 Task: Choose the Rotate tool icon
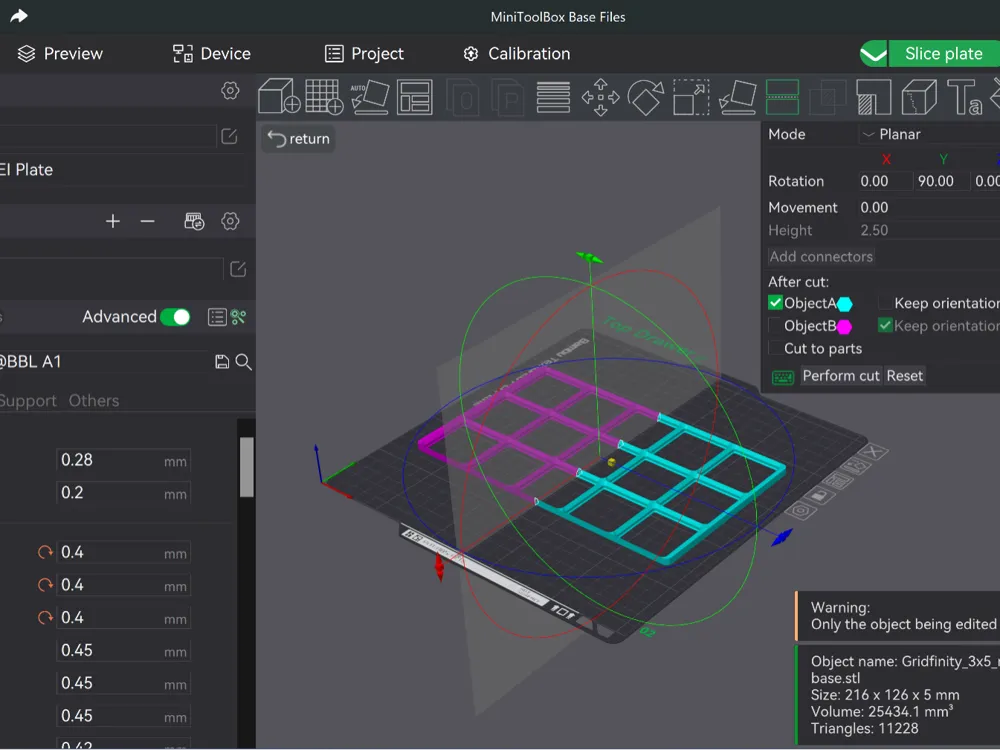pos(645,97)
